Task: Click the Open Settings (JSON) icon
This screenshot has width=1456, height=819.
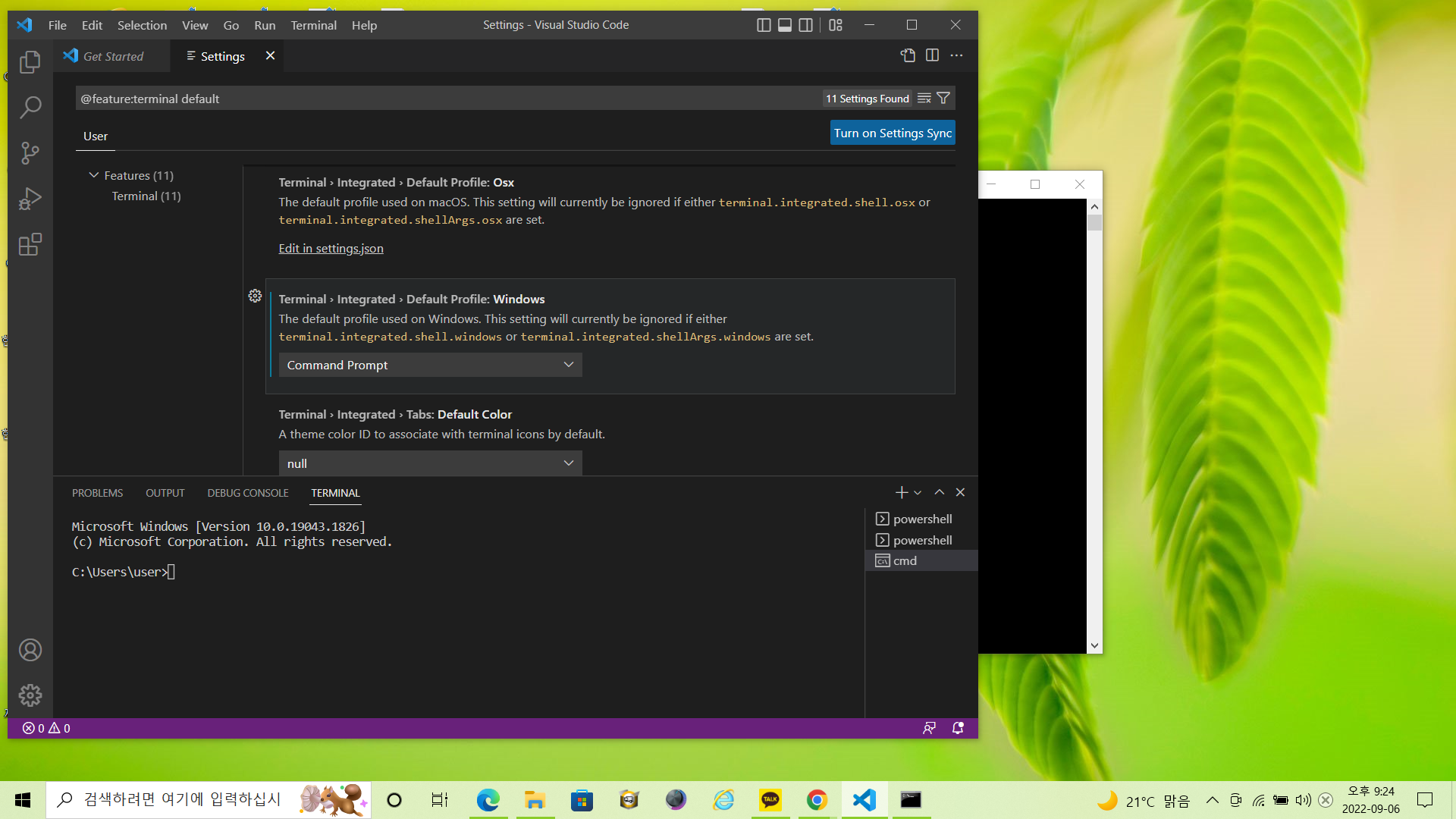Action: pyautogui.click(x=908, y=55)
